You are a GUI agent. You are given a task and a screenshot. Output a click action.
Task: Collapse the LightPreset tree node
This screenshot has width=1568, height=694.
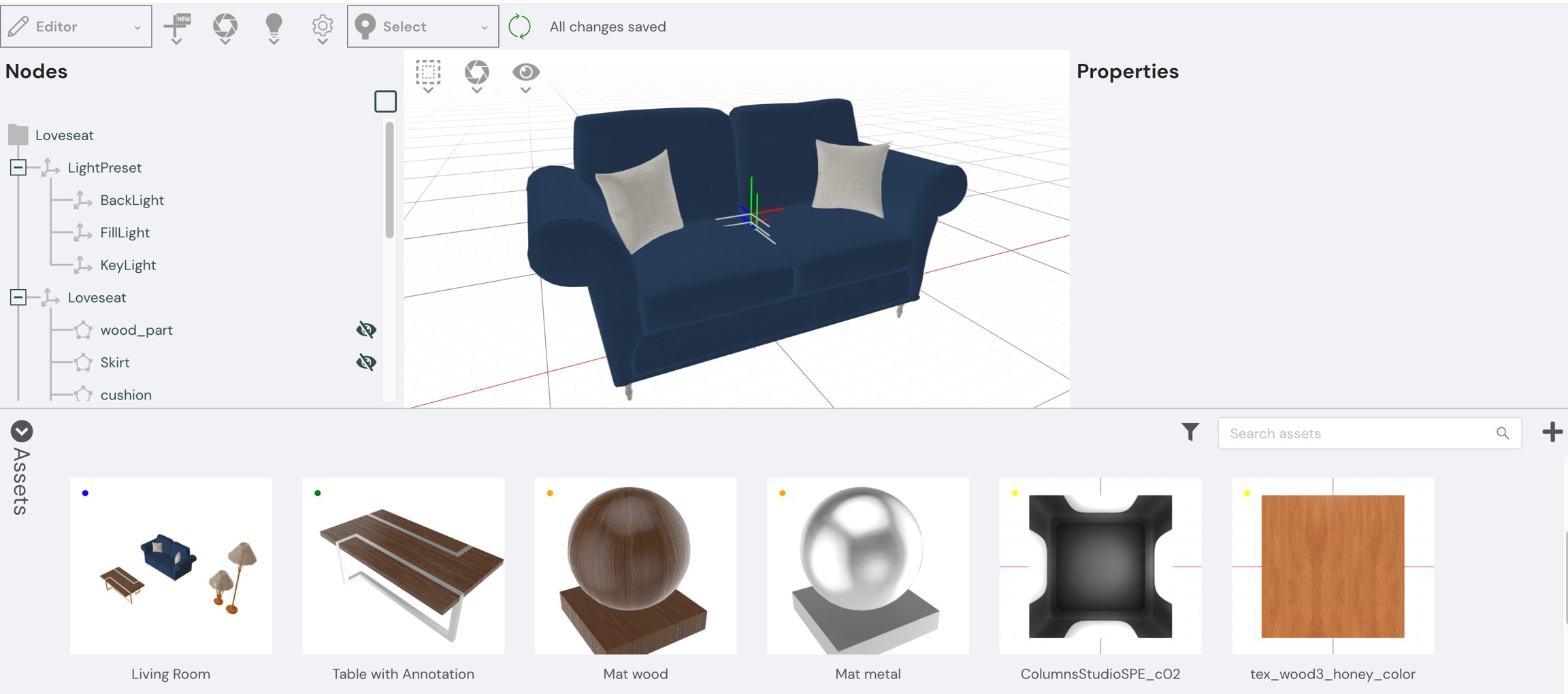click(18, 167)
